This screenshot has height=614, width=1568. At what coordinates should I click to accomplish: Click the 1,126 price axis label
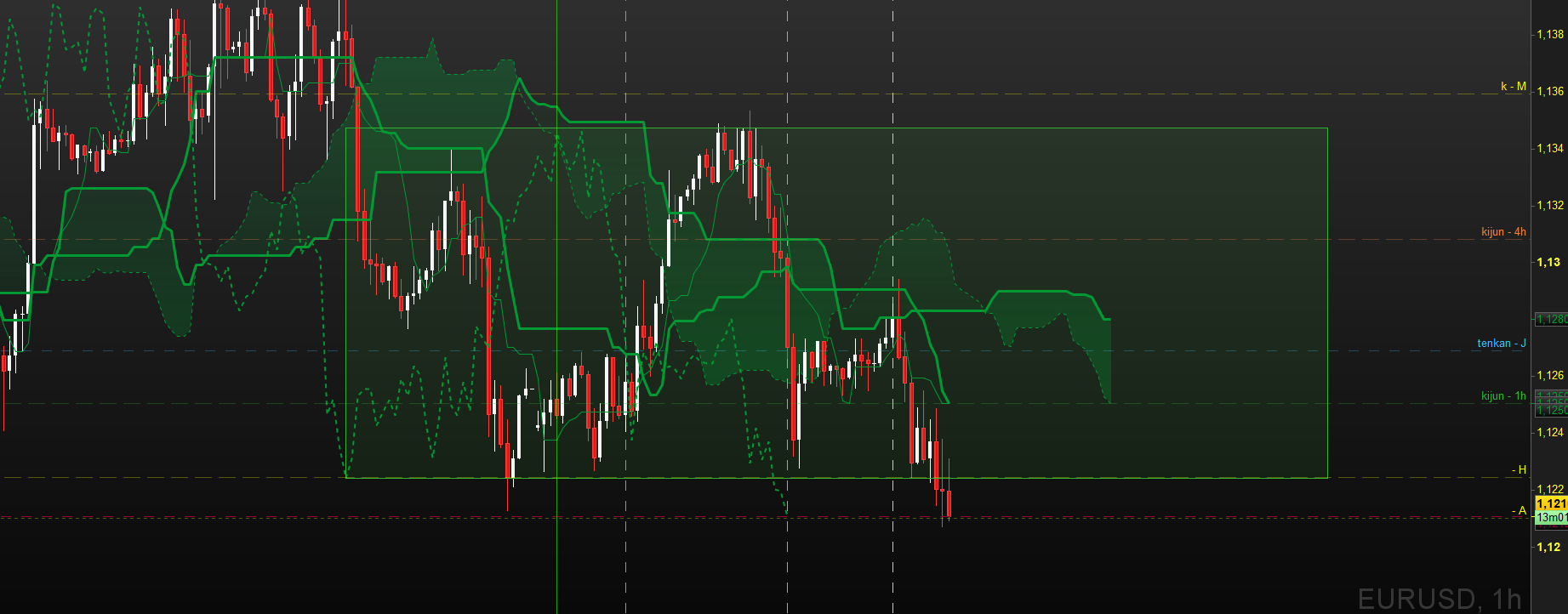point(1550,376)
